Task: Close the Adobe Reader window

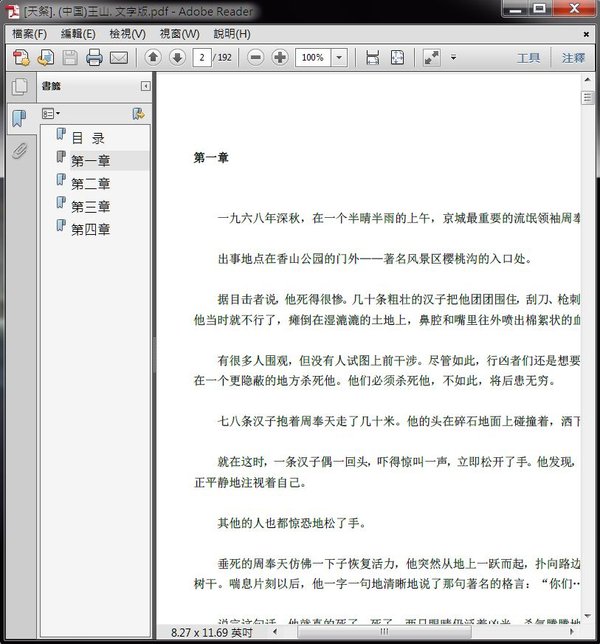Action: tap(573, 8)
